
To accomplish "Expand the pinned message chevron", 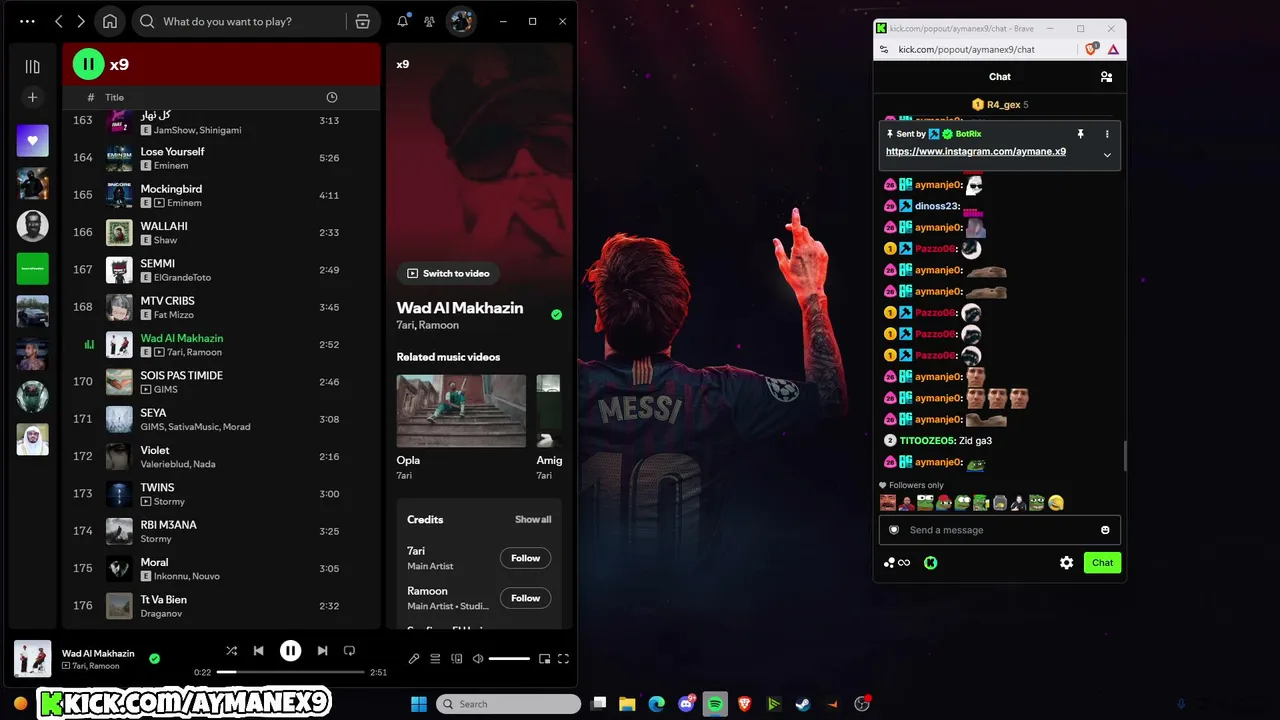I will coord(1107,155).
